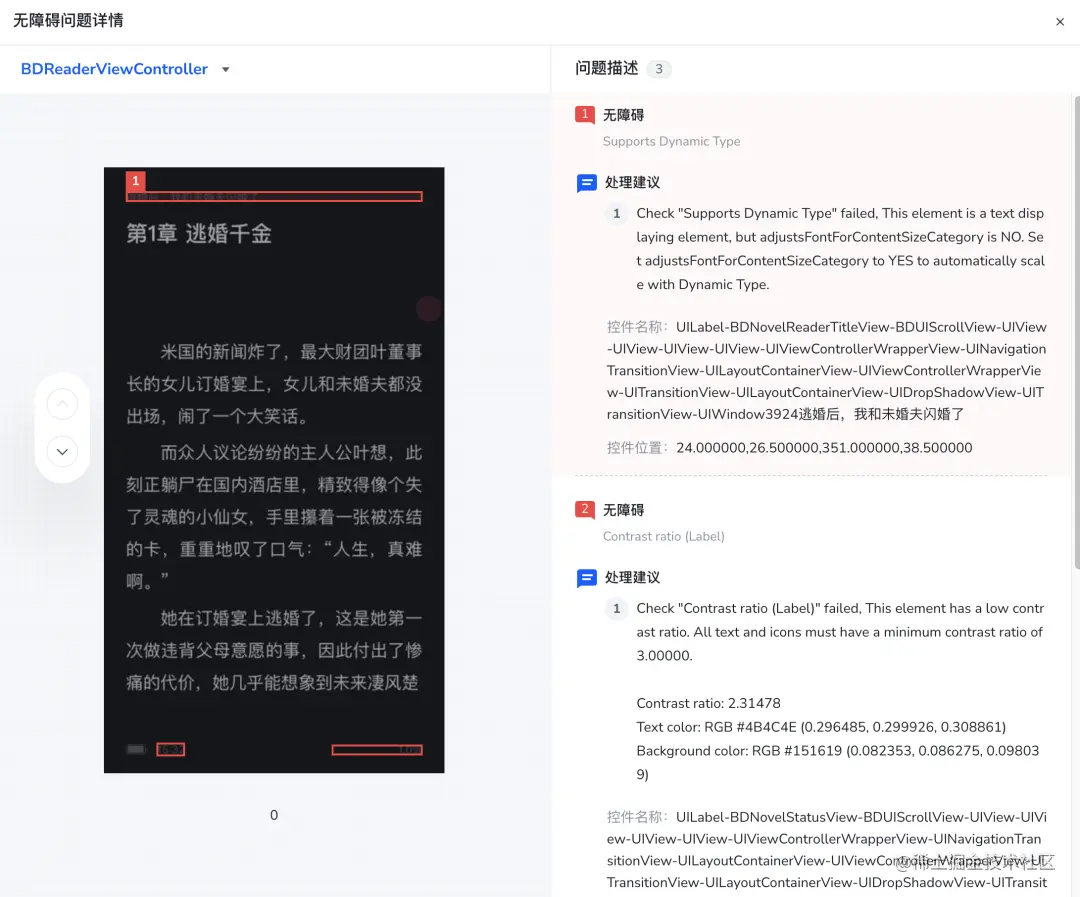The image size is (1080, 897).
Task: Click the up chevron to view previous issue
Action: [x=62, y=403]
